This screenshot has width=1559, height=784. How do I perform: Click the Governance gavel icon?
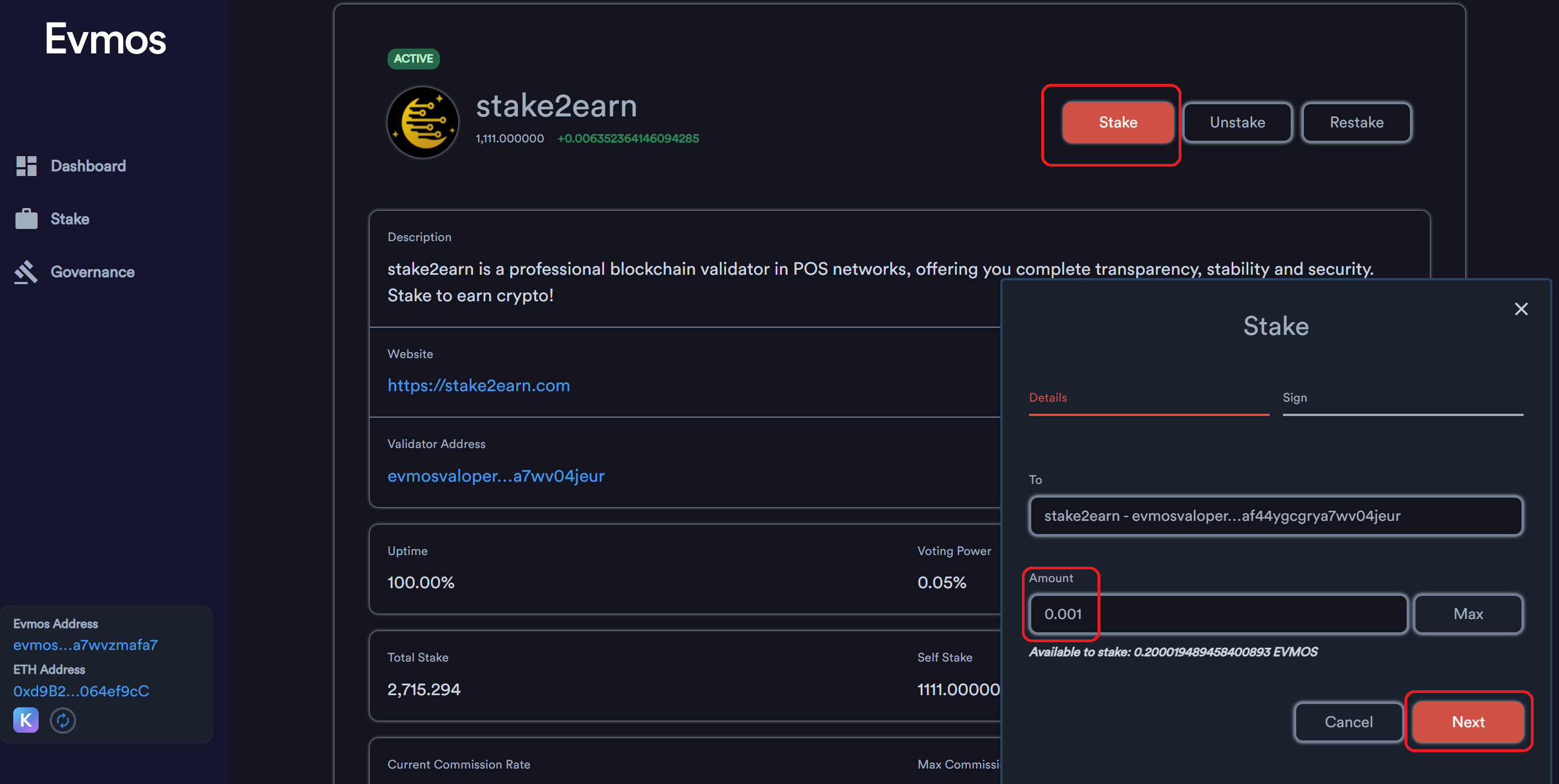[x=26, y=271]
